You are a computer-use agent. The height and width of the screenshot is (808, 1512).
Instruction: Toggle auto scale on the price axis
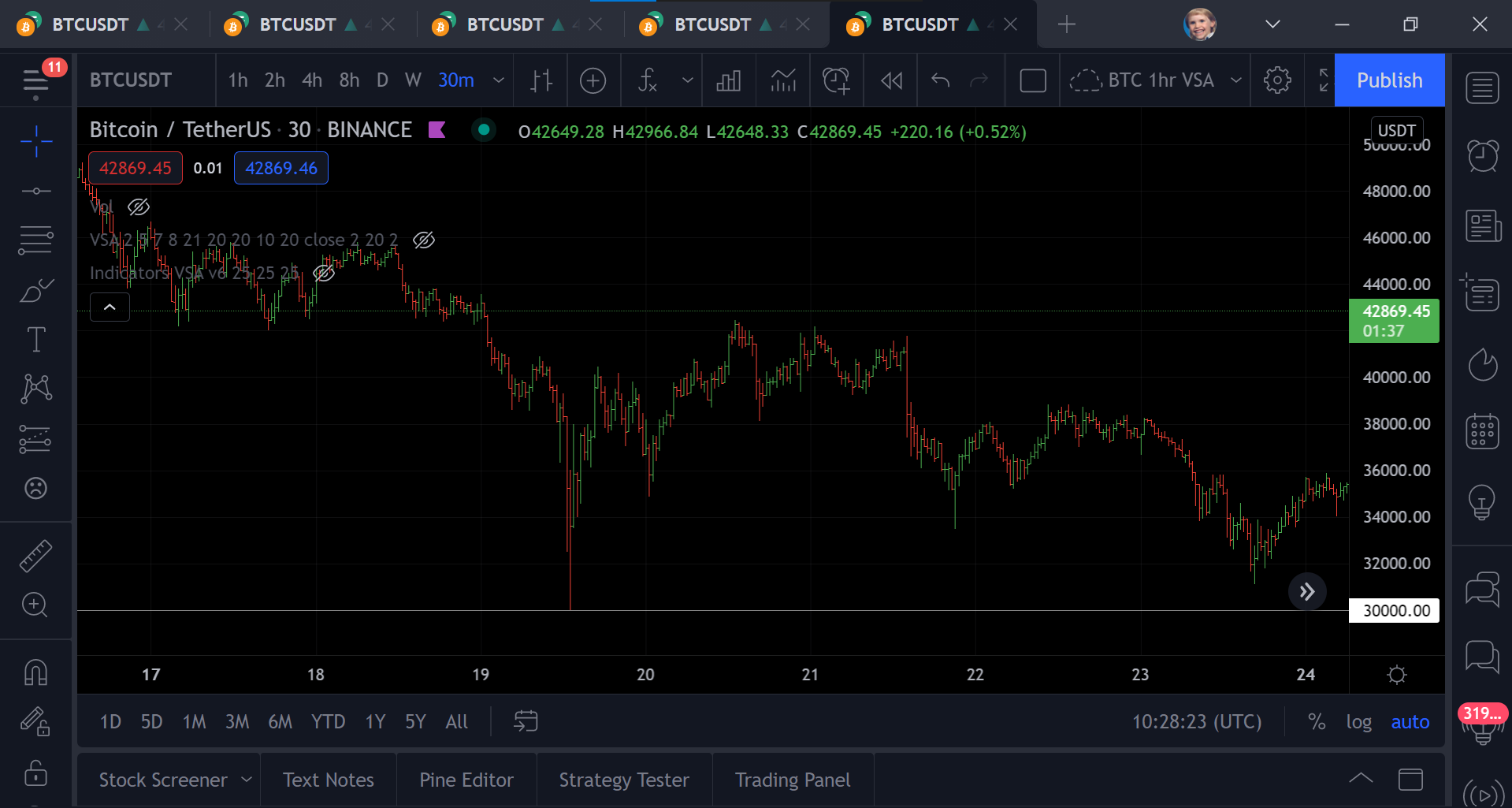pos(1410,722)
